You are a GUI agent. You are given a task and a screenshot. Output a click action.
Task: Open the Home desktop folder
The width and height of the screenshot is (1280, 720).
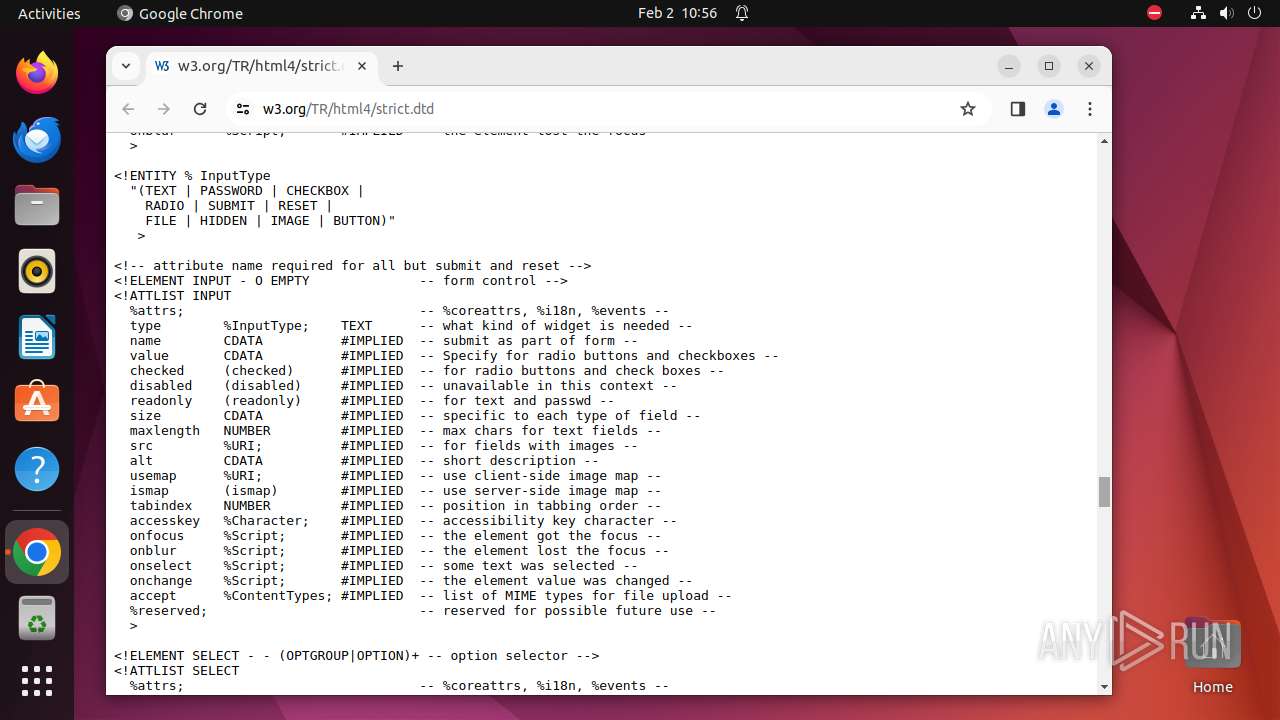pyautogui.click(x=1212, y=656)
